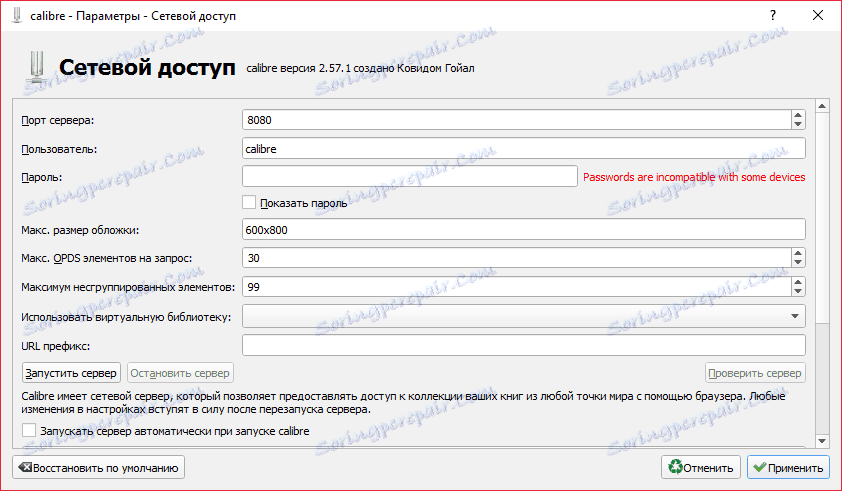
Task: Click the URL префикс: label
Action: [x=56, y=346]
